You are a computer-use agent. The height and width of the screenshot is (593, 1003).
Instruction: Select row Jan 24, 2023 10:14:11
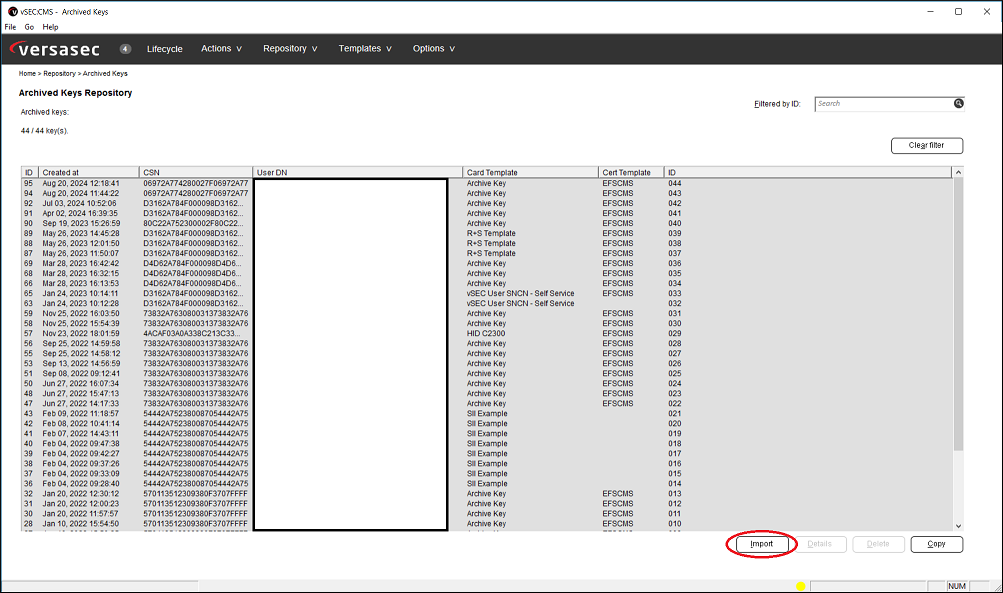pos(487,294)
